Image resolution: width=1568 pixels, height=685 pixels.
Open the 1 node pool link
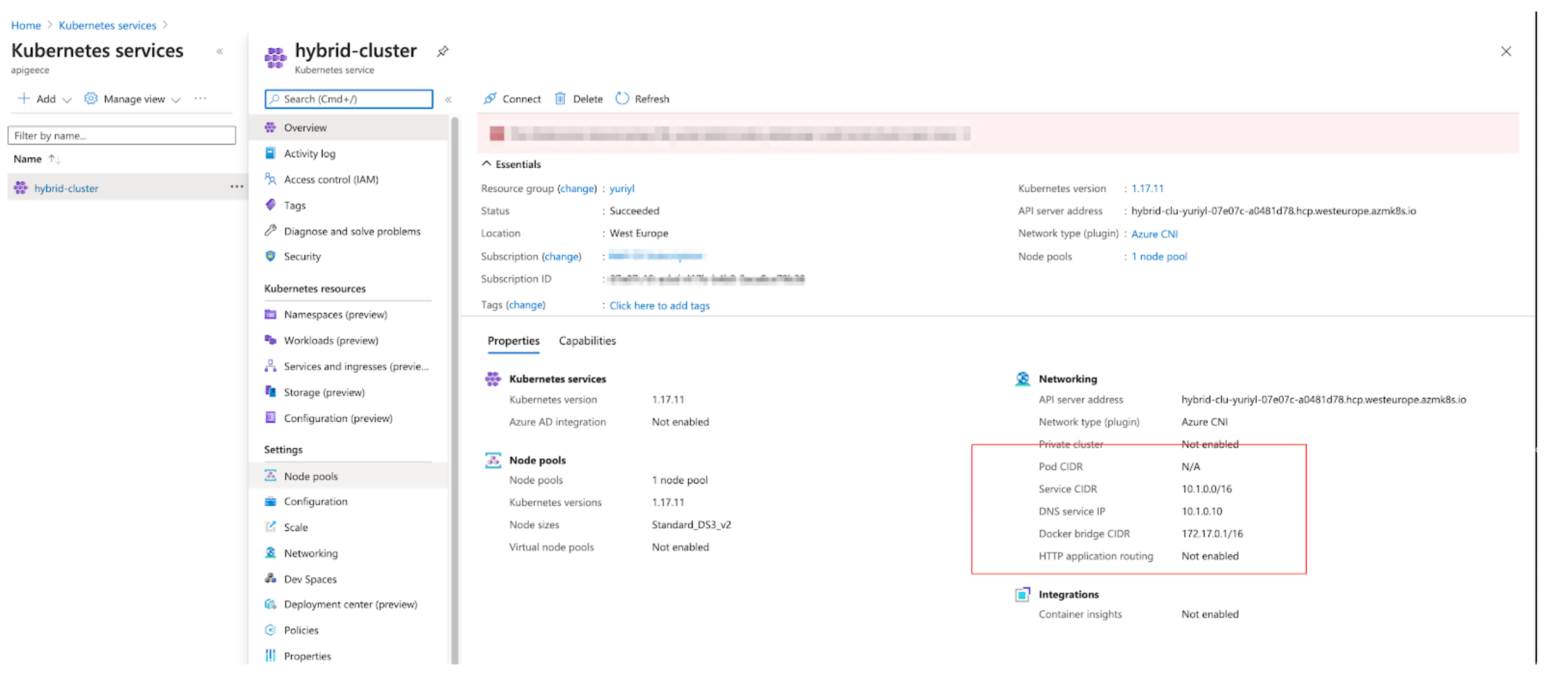pyautogui.click(x=1159, y=256)
